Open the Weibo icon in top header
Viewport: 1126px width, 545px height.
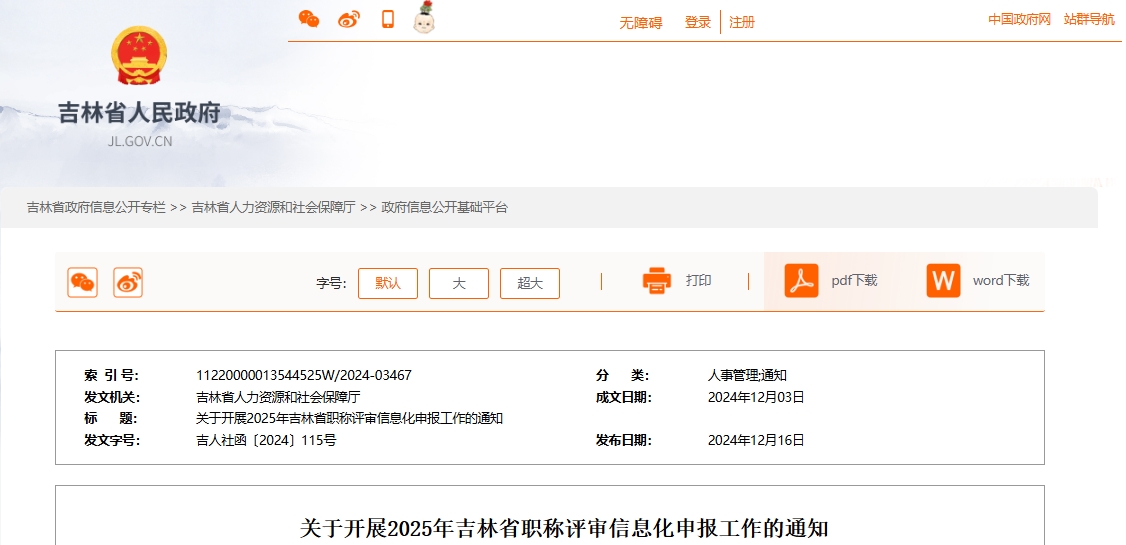[x=348, y=19]
